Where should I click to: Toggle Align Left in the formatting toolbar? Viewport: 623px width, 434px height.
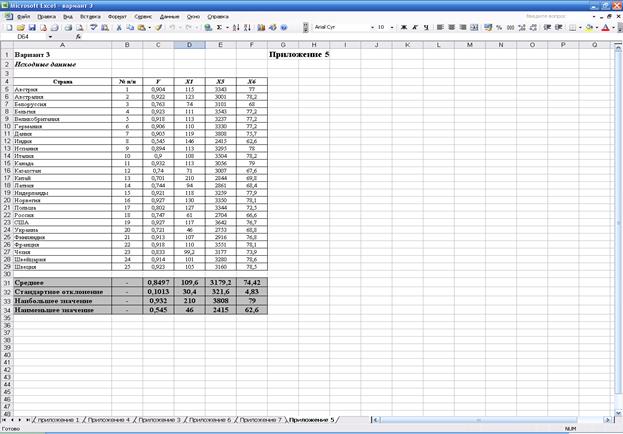tap(440, 27)
